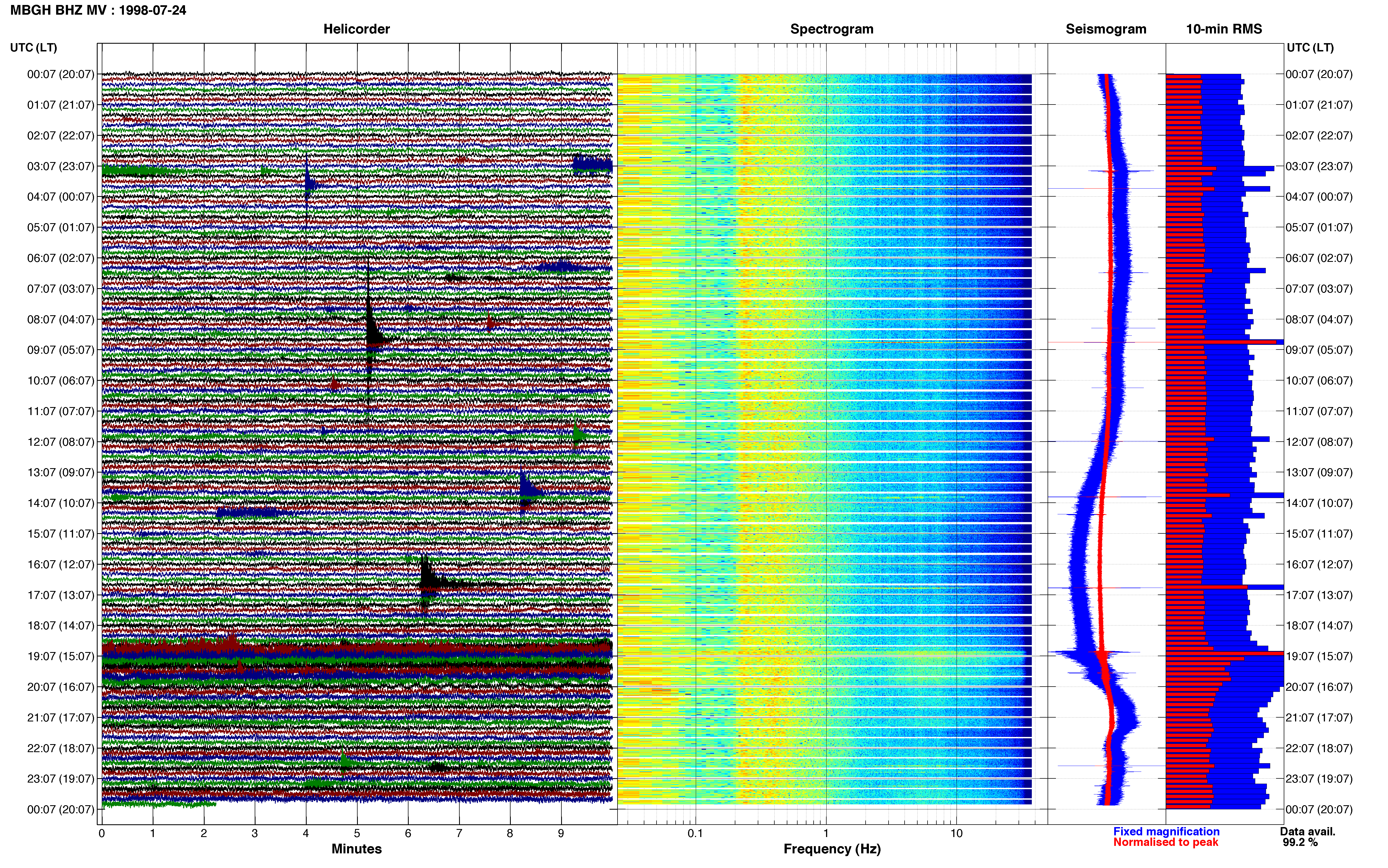The image size is (1388, 868).
Task: Click the left time label '23:07 (19:07)'
Action: pyautogui.click(x=60, y=779)
